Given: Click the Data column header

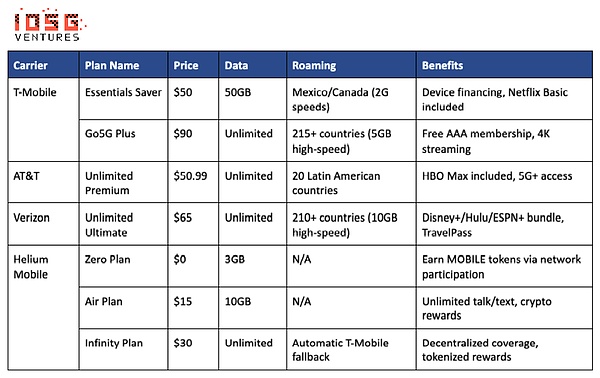Looking at the screenshot, I should coord(253,65).
